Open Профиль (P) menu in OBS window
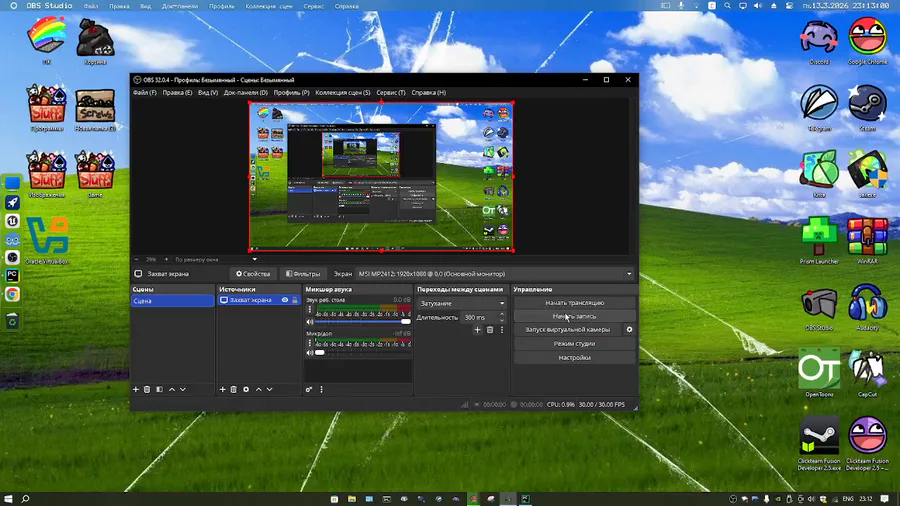This screenshot has width=900, height=506. point(292,92)
